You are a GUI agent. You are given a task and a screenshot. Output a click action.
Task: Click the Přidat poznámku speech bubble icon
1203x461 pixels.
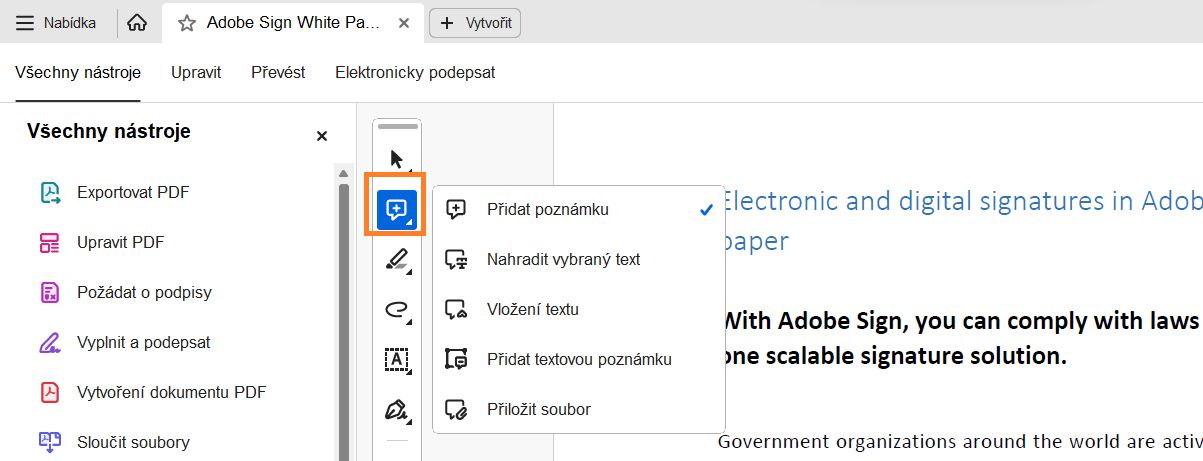(x=457, y=209)
